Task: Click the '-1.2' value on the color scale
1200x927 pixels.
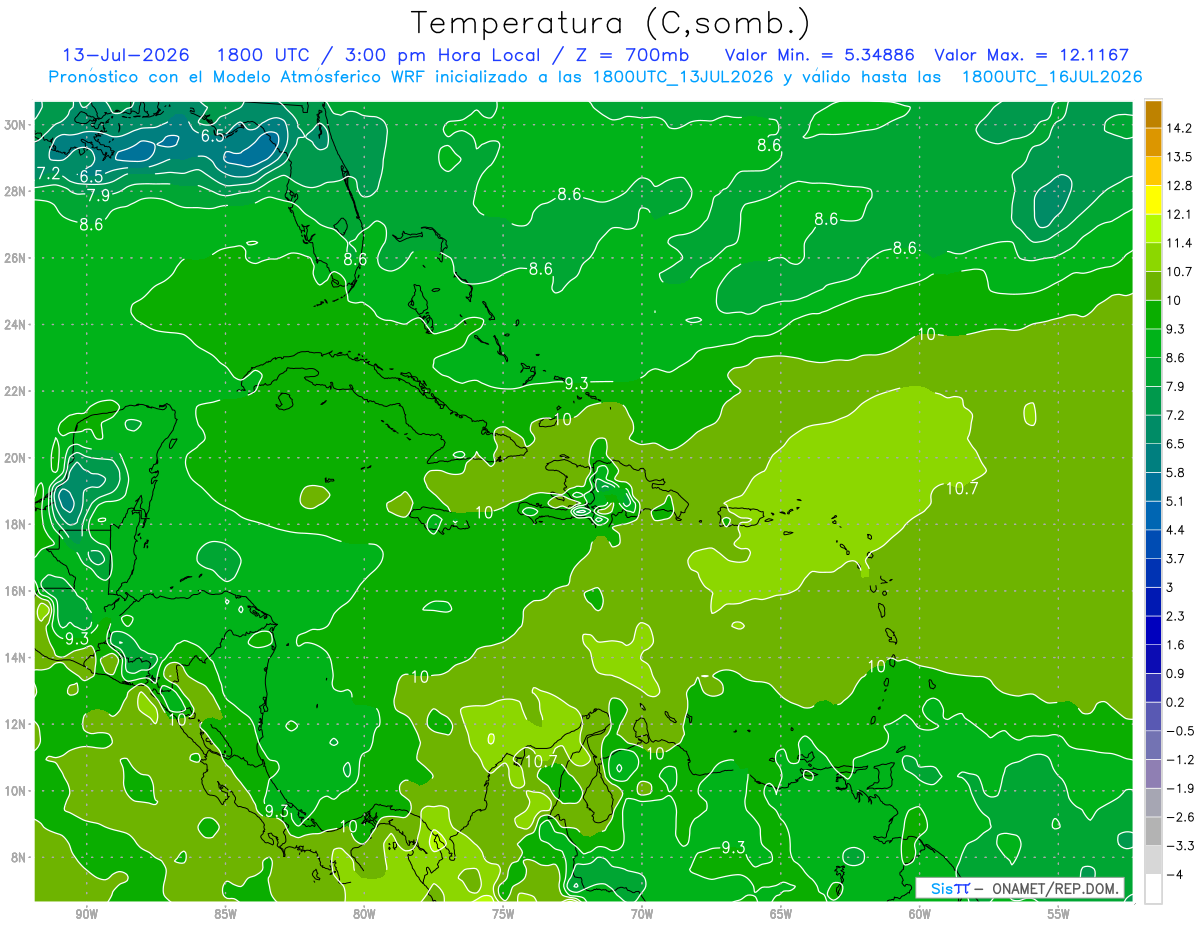Action: (x=1179, y=760)
